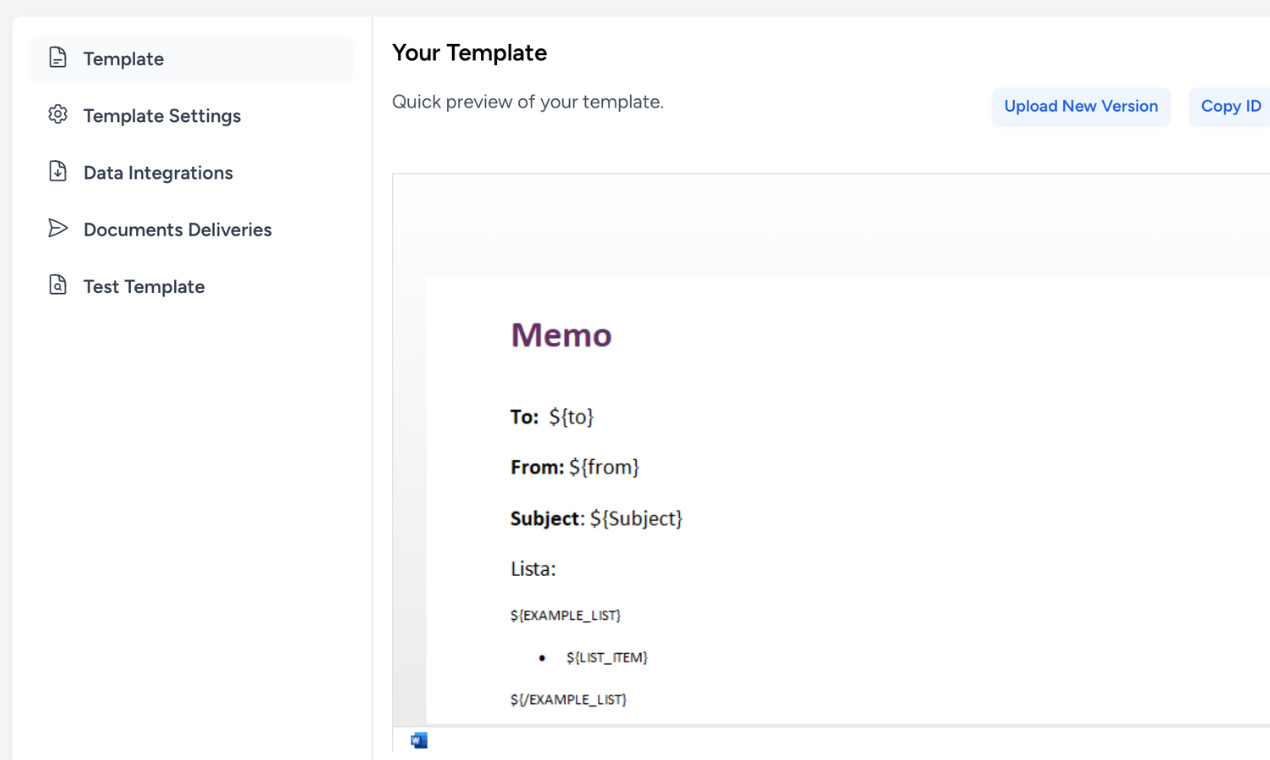
Task: Select the ${from} placeholder text
Action: click(x=604, y=467)
